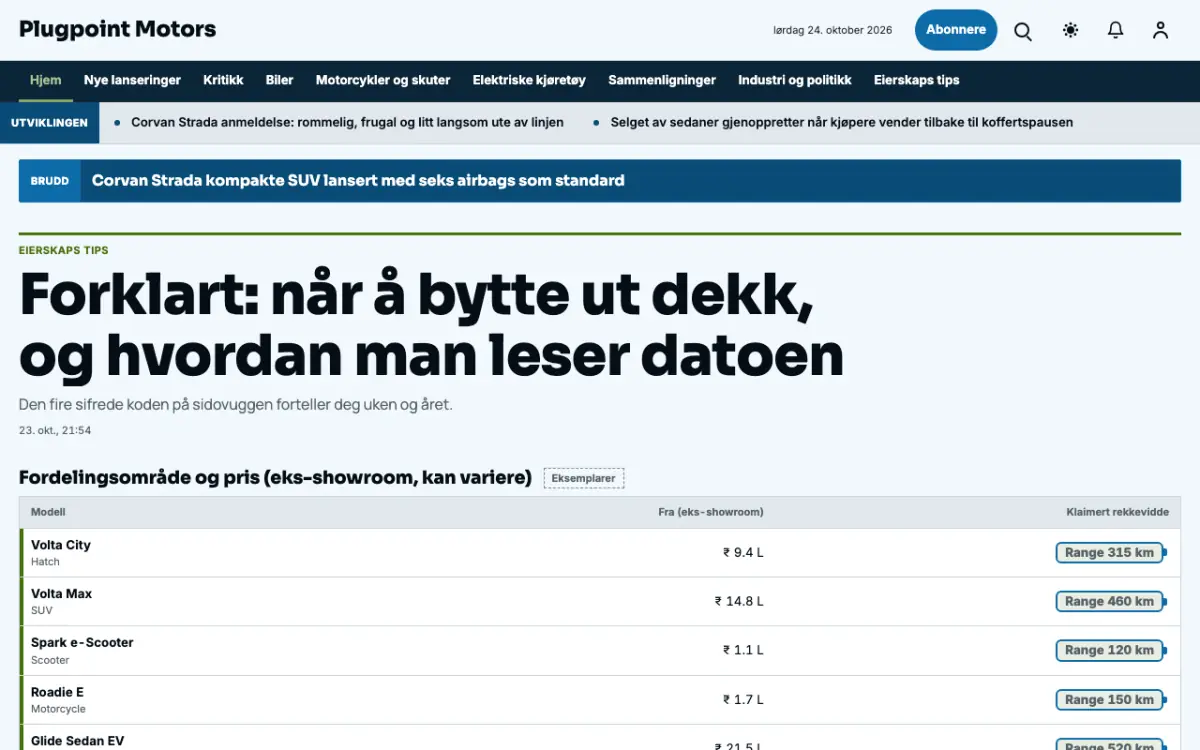Click EIERSKAPS TIPS category label above headline
Viewport: 1200px width, 750px height.
tap(64, 250)
